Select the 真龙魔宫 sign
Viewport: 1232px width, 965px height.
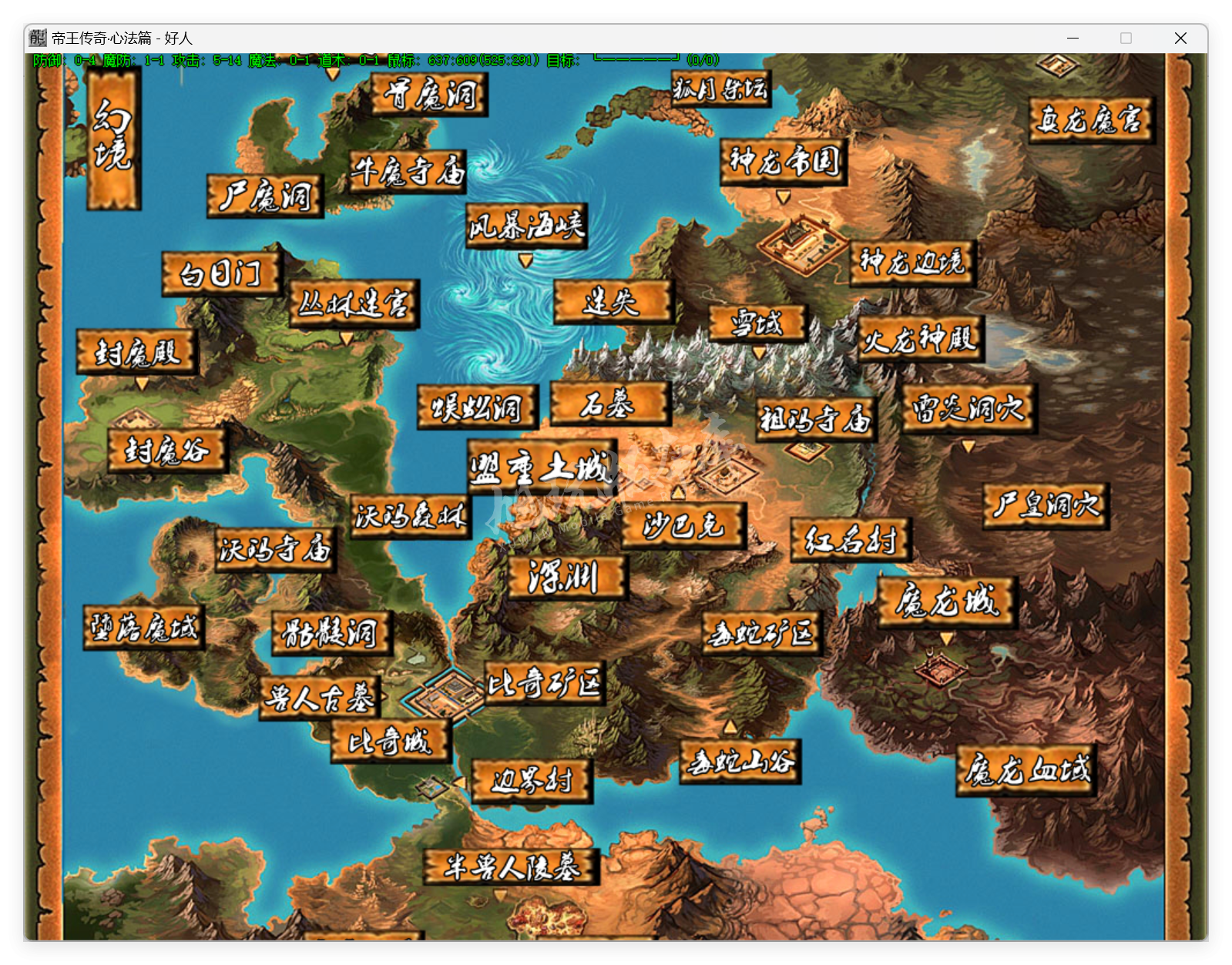[x=1090, y=119]
